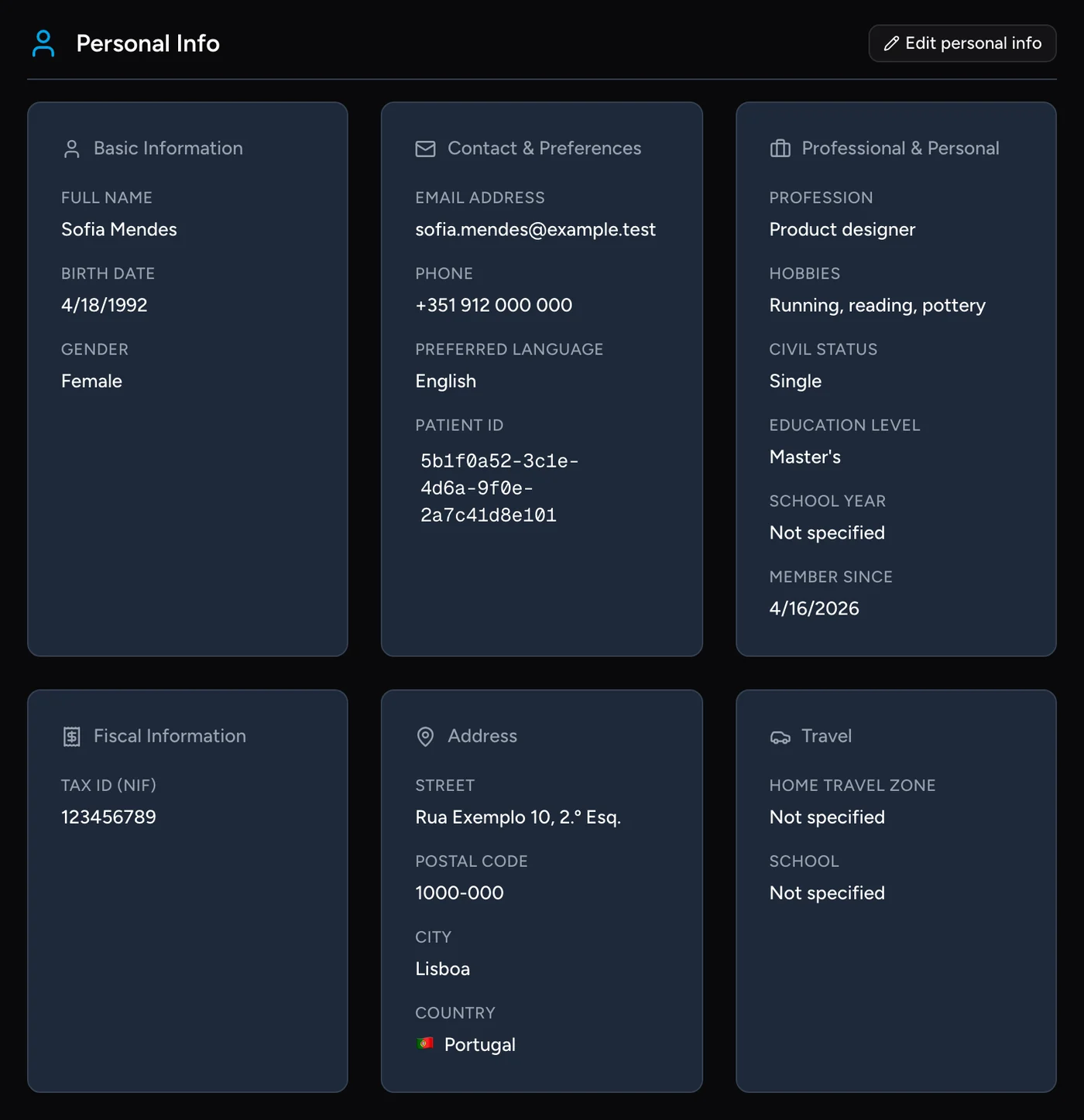This screenshot has width=1084, height=1120.
Task: Click the civil status value Single
Action: click(795, 381)
